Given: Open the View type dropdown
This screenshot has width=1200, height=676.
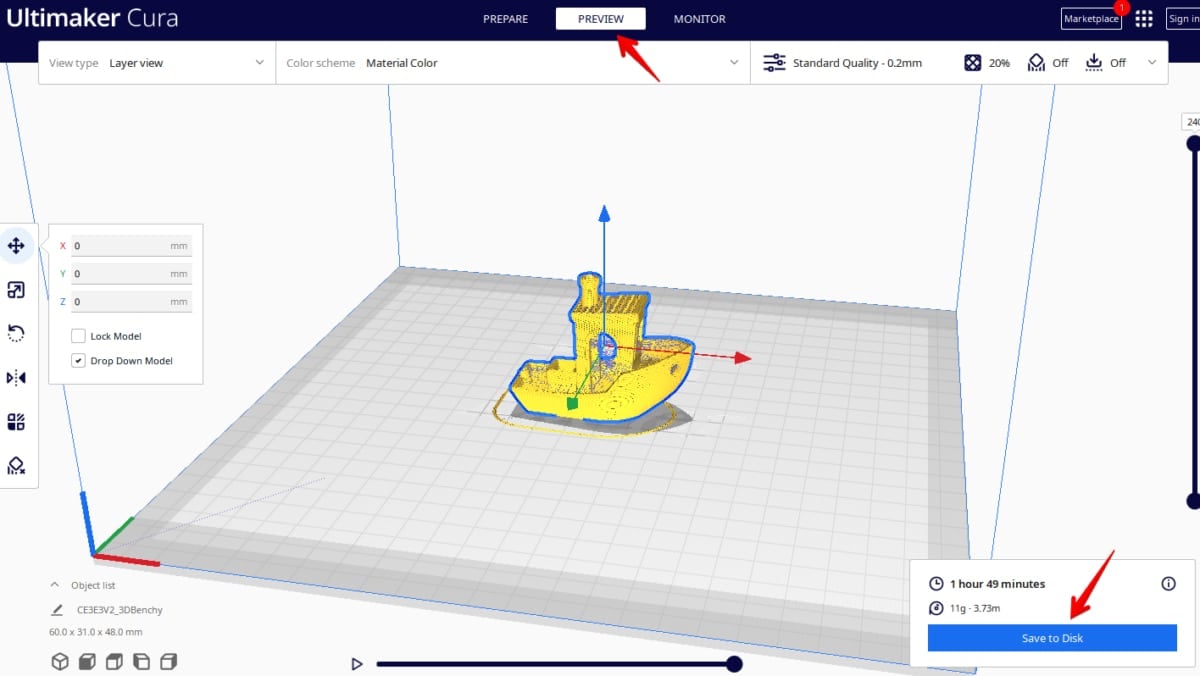Looking at the screenshot, I should 157,62.
